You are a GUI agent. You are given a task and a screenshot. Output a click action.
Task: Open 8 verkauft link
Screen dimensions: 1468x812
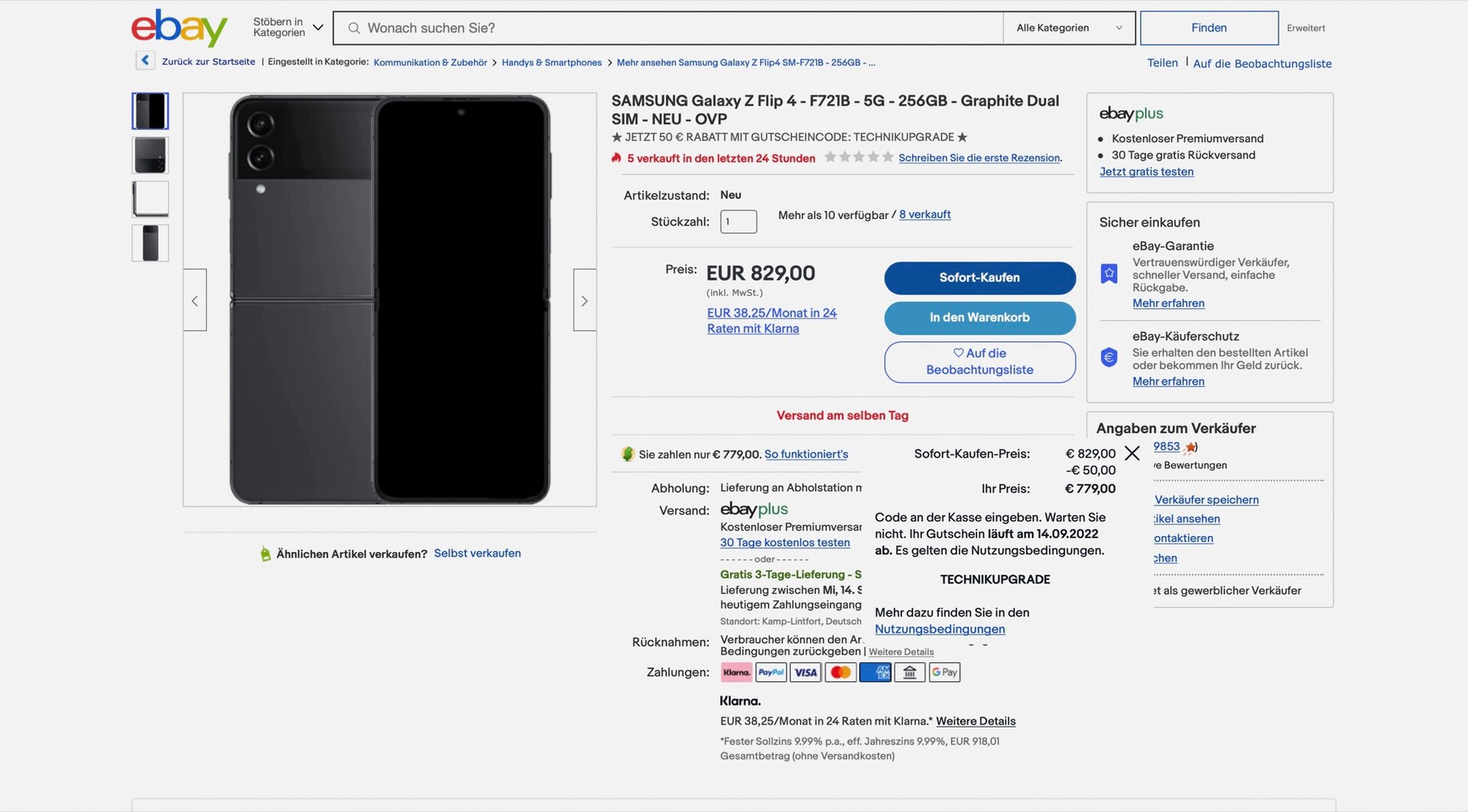point(925,214)
